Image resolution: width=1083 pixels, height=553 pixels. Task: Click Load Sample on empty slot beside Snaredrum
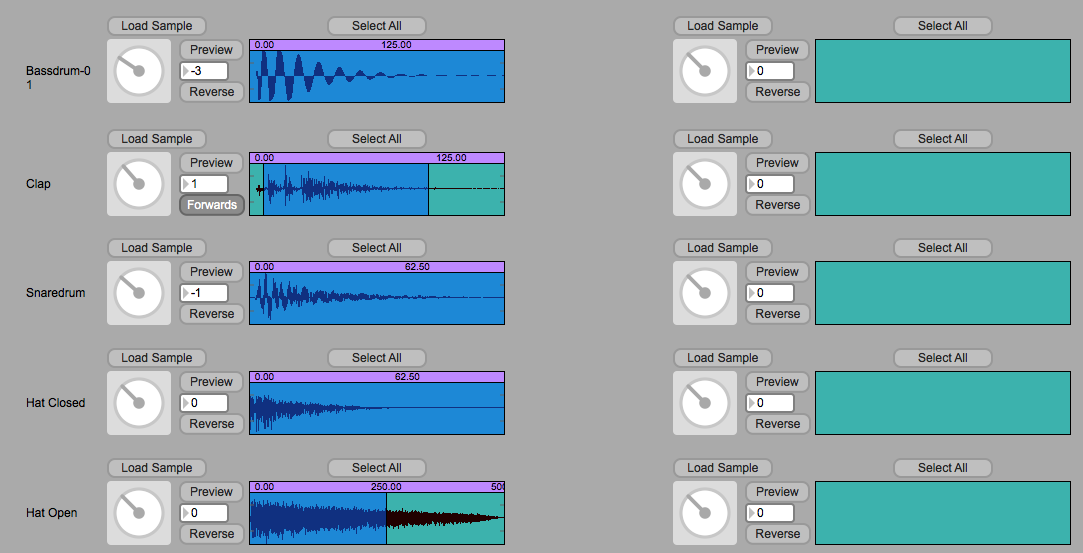tap(722, 248)
